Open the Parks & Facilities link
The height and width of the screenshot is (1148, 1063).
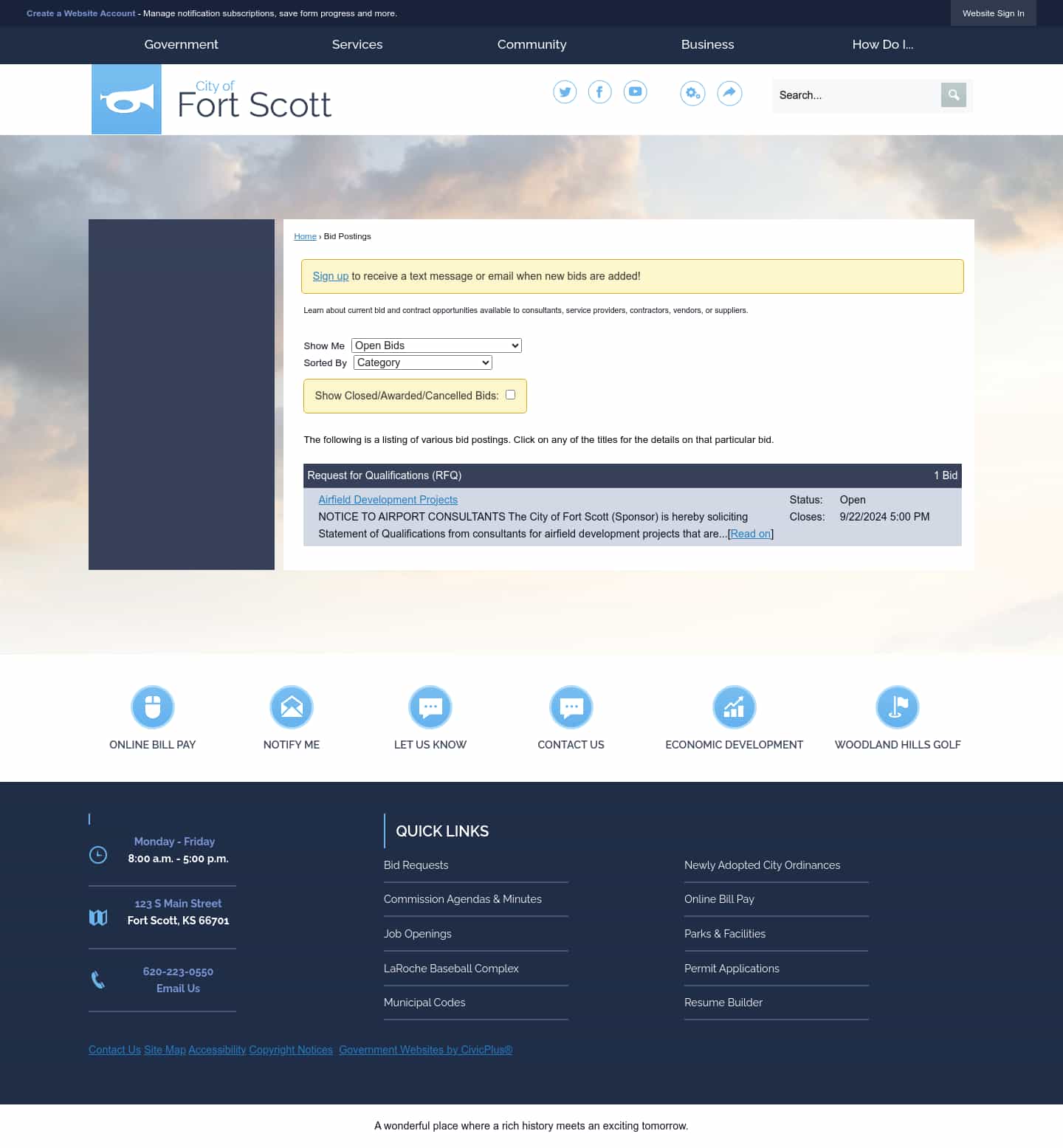coord(725,934)
